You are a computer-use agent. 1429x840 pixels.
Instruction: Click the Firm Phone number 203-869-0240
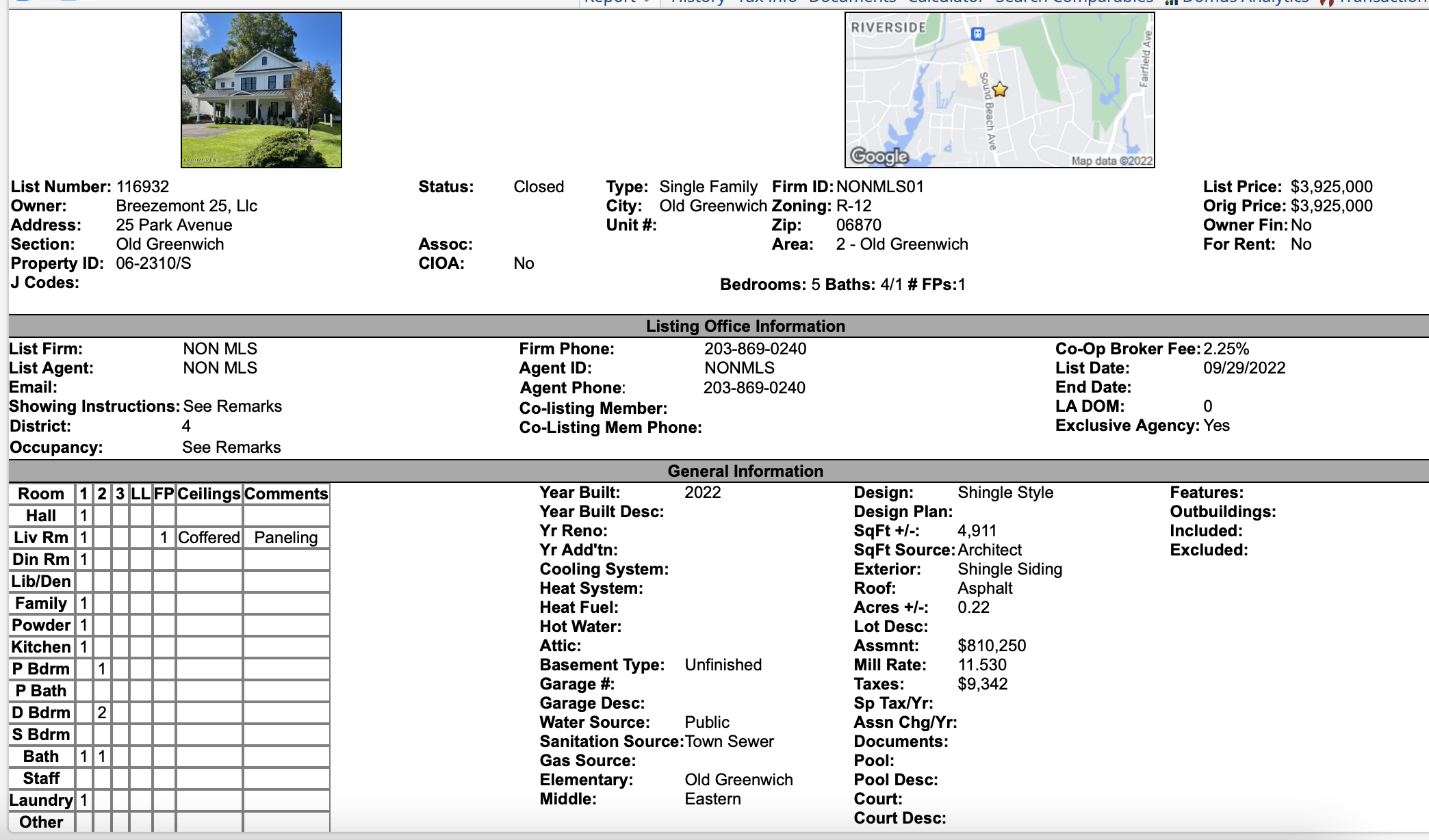755,349
